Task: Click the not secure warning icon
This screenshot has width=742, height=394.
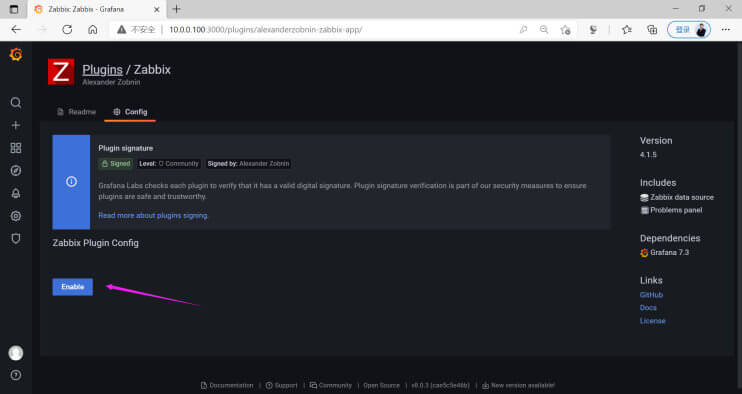Action: click(122, 29)
